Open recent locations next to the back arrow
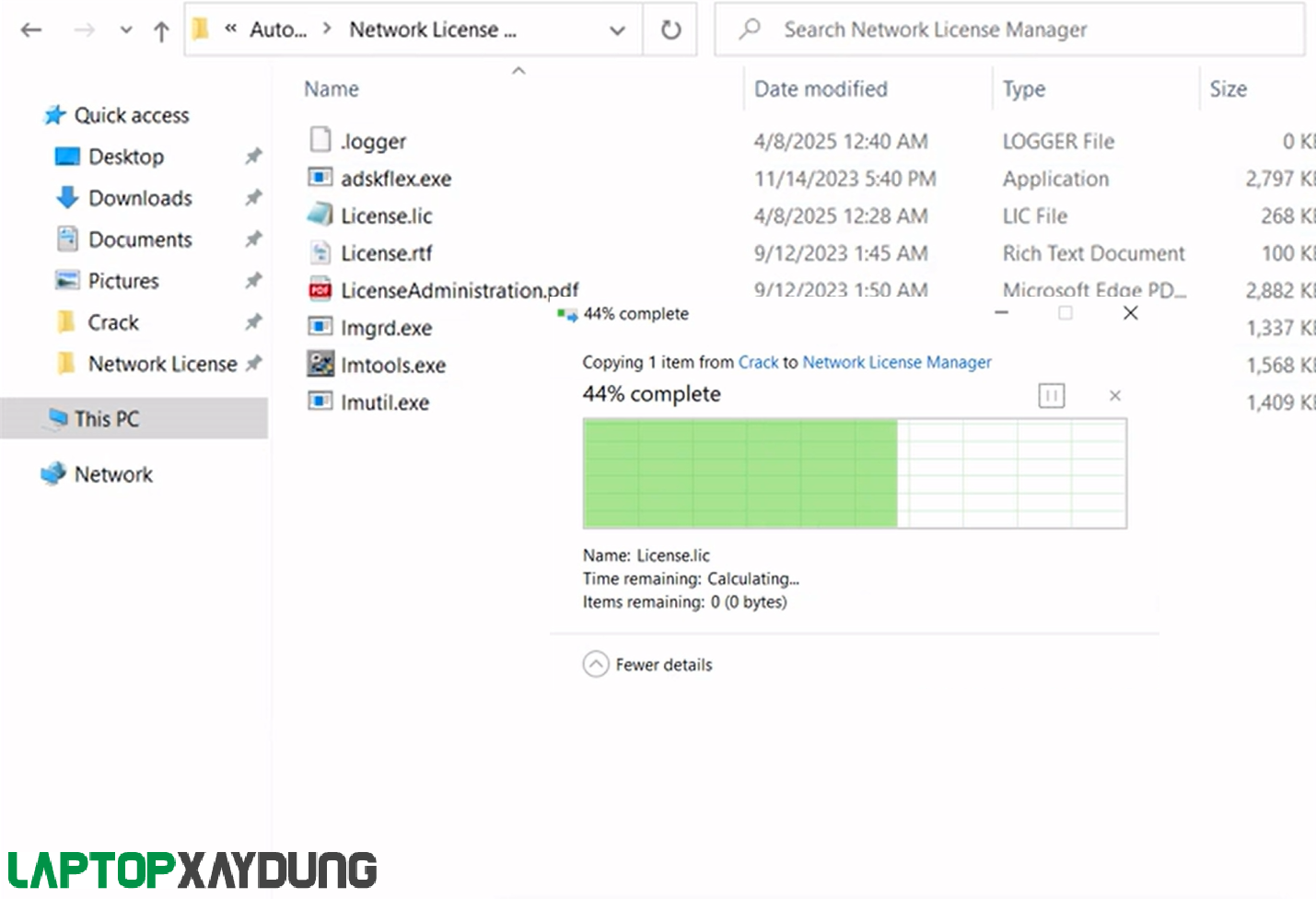This screenshot has width=1316, height=899. click(126, 29)
